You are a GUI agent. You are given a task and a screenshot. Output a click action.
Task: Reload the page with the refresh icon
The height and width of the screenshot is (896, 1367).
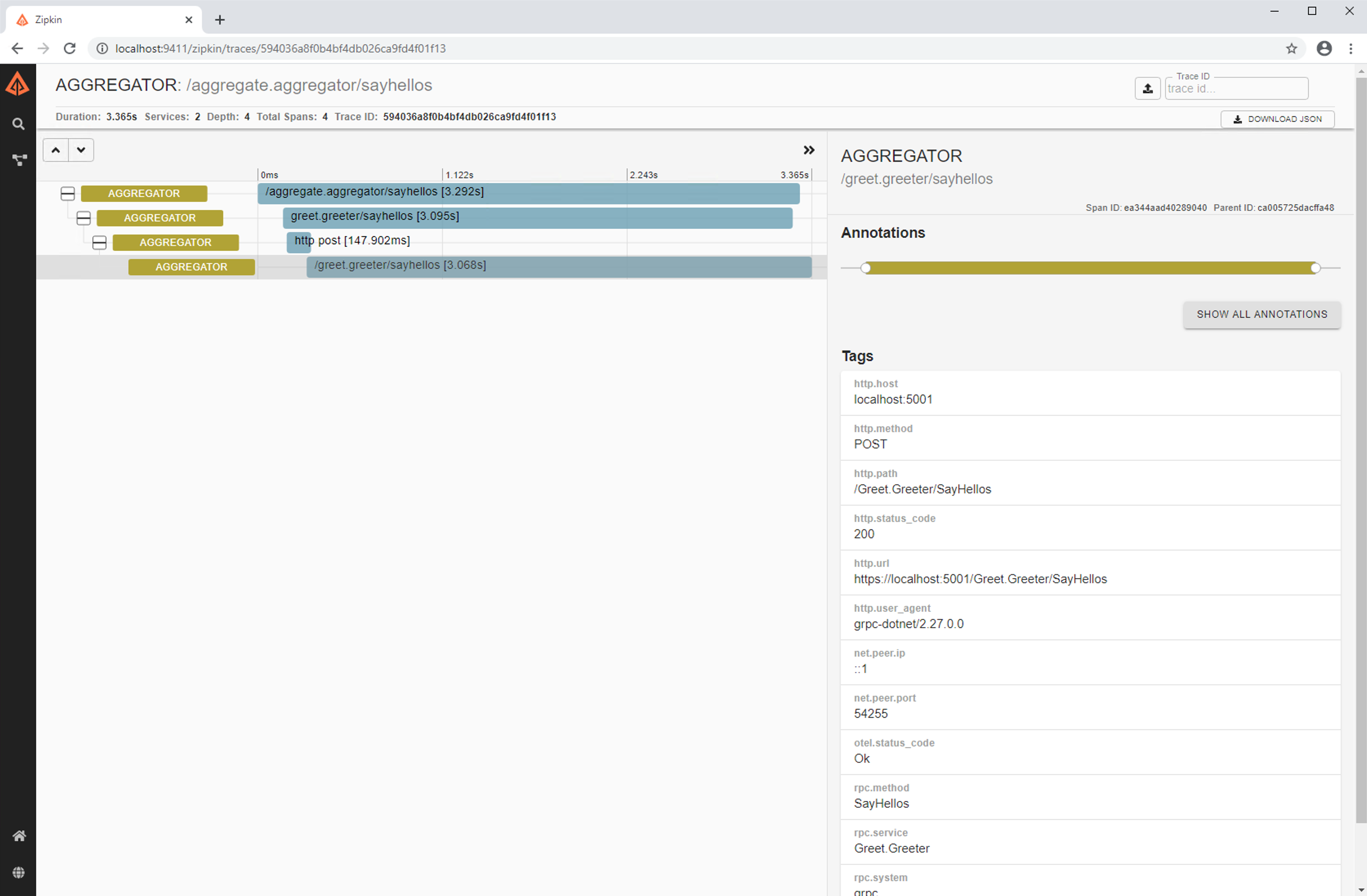coord(69,48)
